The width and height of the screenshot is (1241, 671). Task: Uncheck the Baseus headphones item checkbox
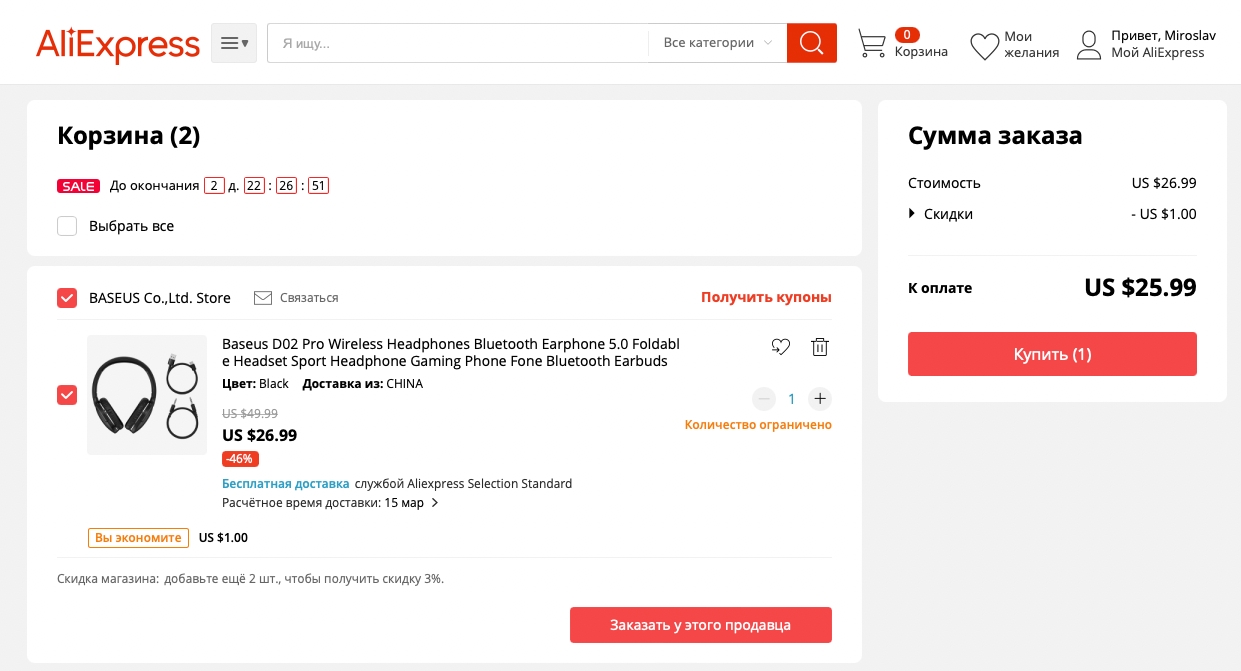(x=67, y=395)
